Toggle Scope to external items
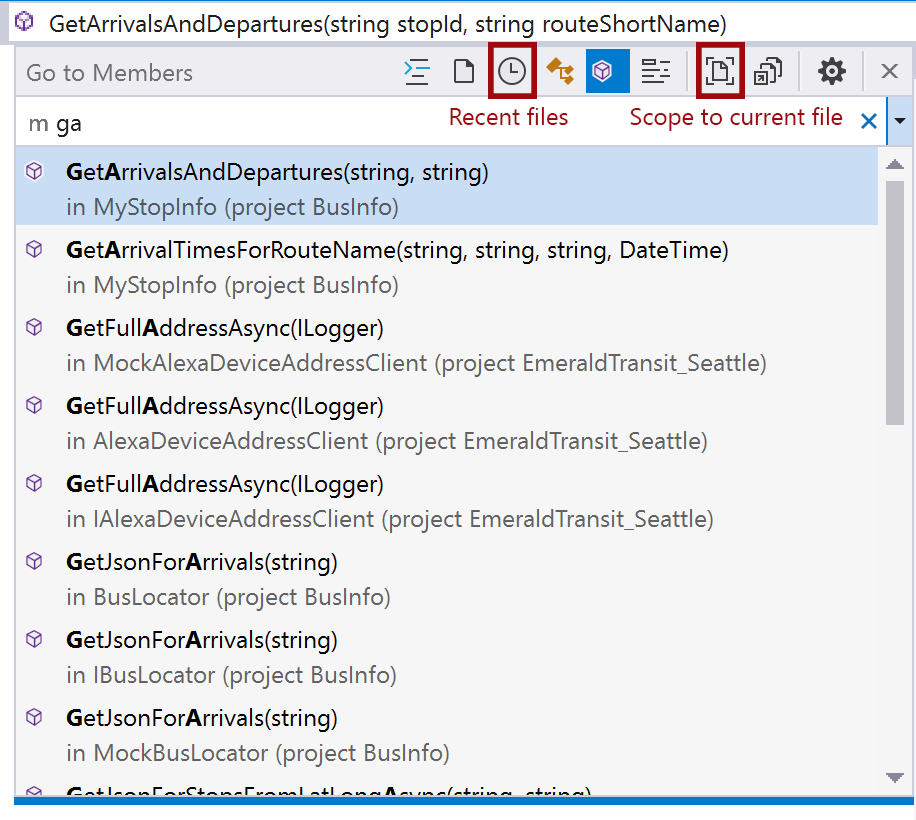This screenshot has height=820, width=916. pyautogui.click(x=768, y=71)
